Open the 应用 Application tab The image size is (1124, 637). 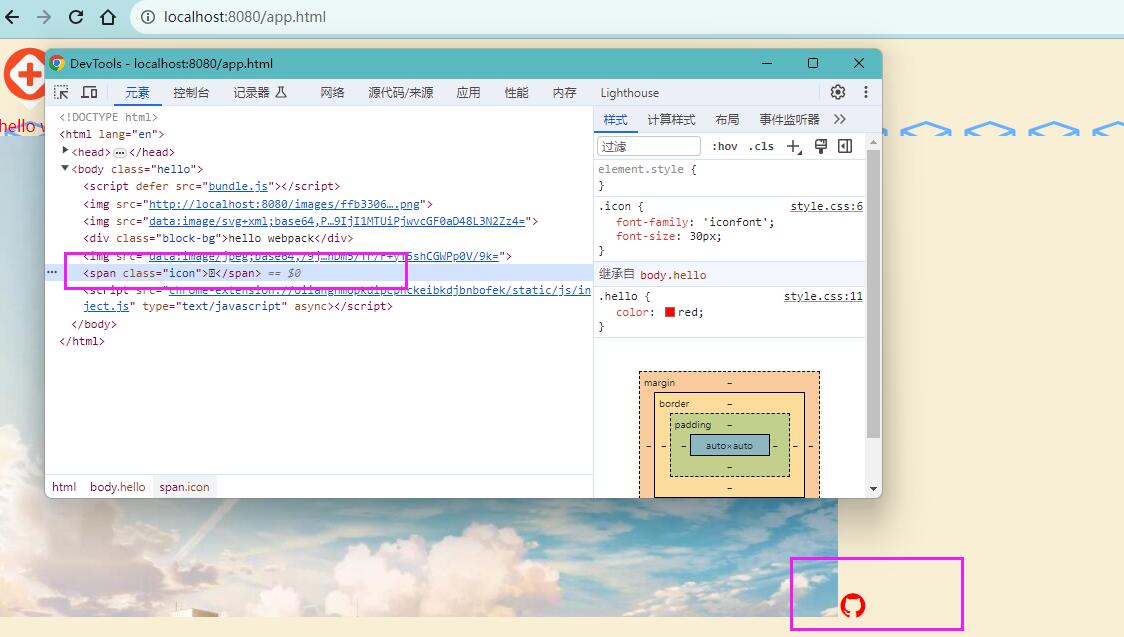pyautogui.click(x=468, y=92)
